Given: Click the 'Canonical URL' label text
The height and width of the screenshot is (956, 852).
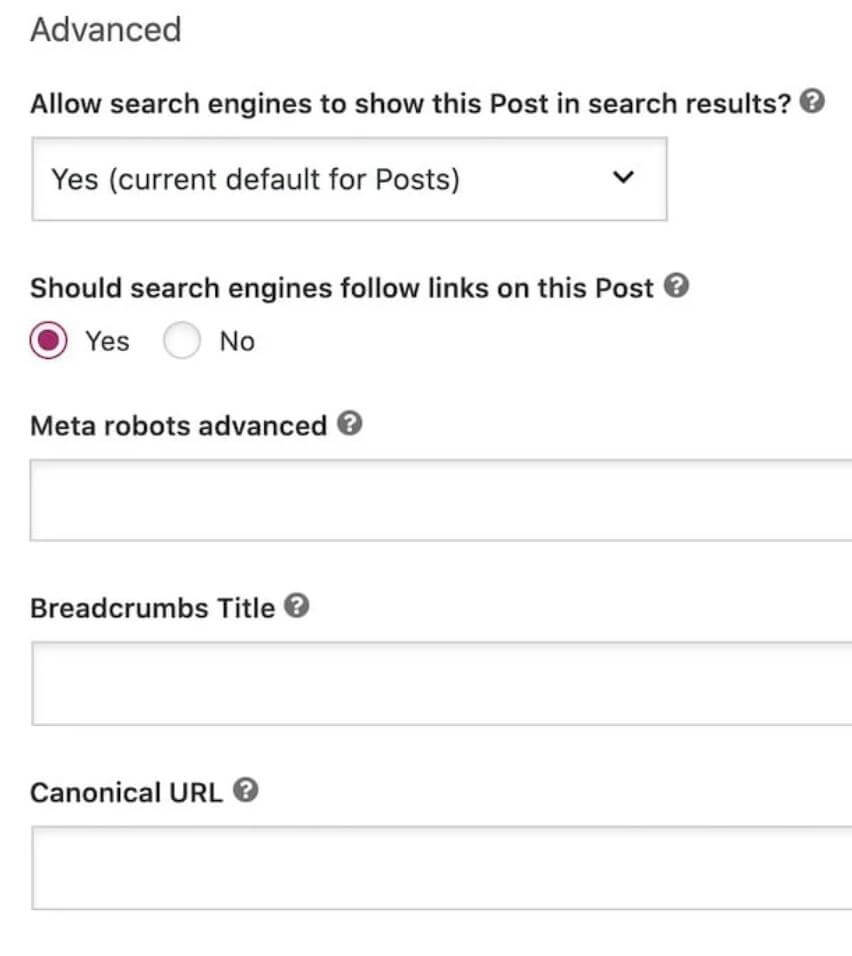Looking at the screenshot, I should [126, 793].
